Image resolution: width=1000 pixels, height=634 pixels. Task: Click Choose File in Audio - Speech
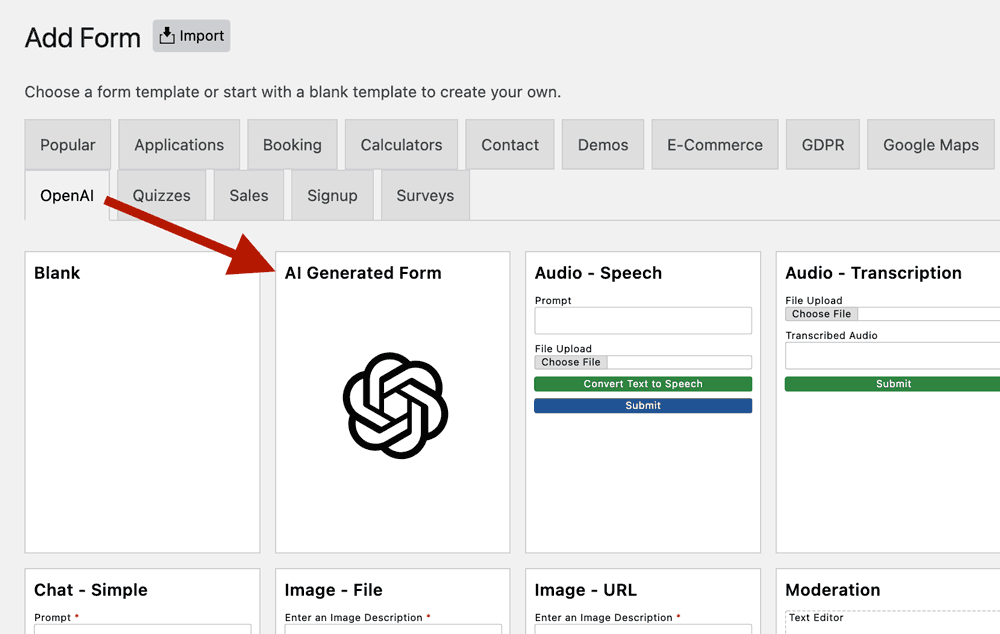point(571,362)
